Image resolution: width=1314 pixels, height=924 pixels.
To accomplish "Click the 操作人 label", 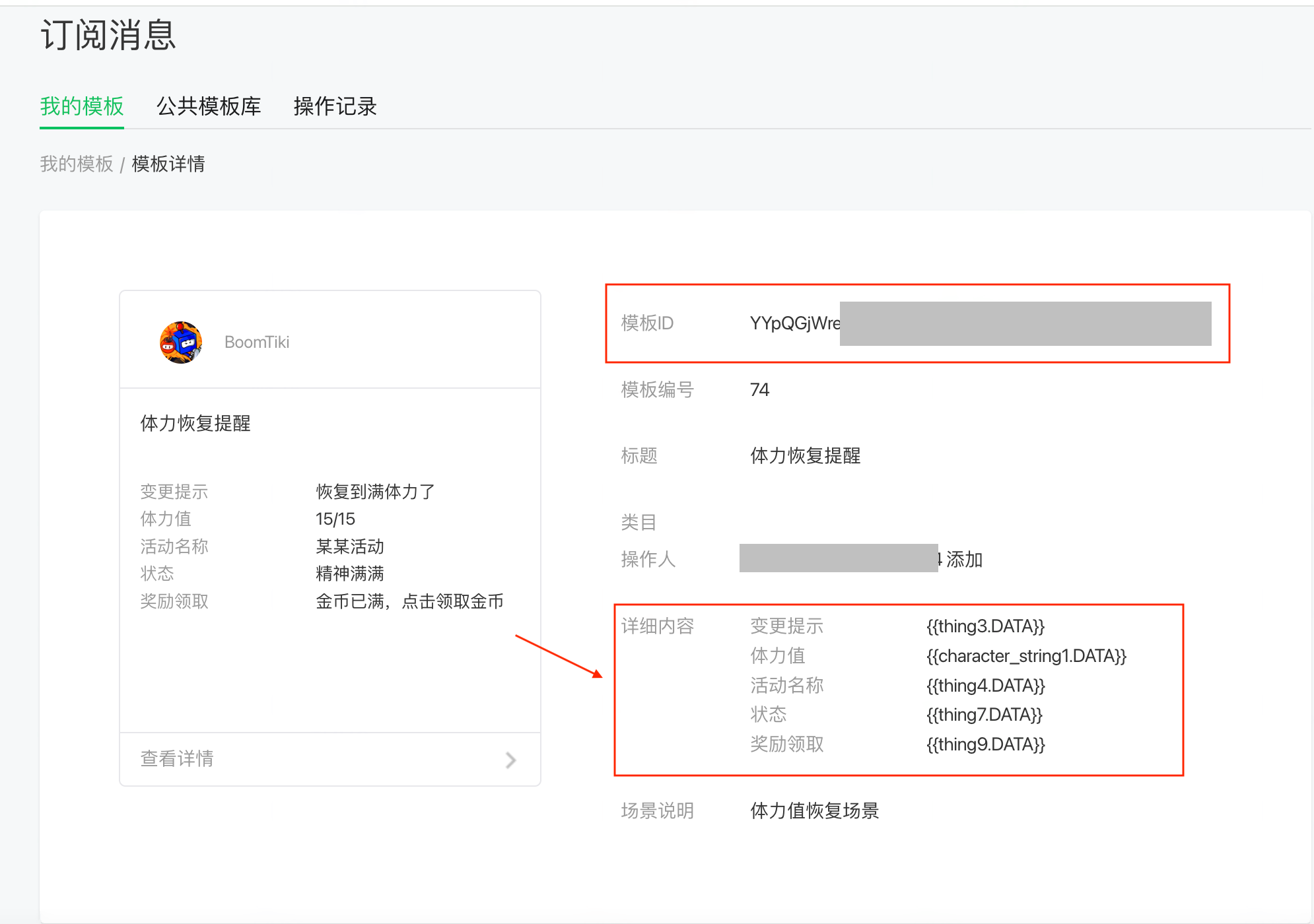I will [648, 559].
